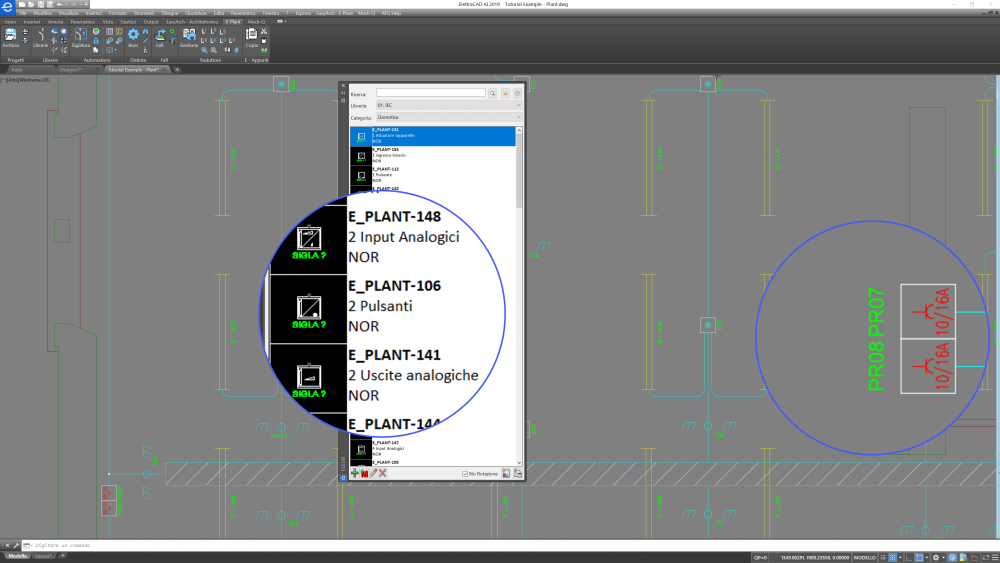The image size is (1000, 563).
Task: Toggle snap mode in status bar
Action: click(x=893, y=557)
